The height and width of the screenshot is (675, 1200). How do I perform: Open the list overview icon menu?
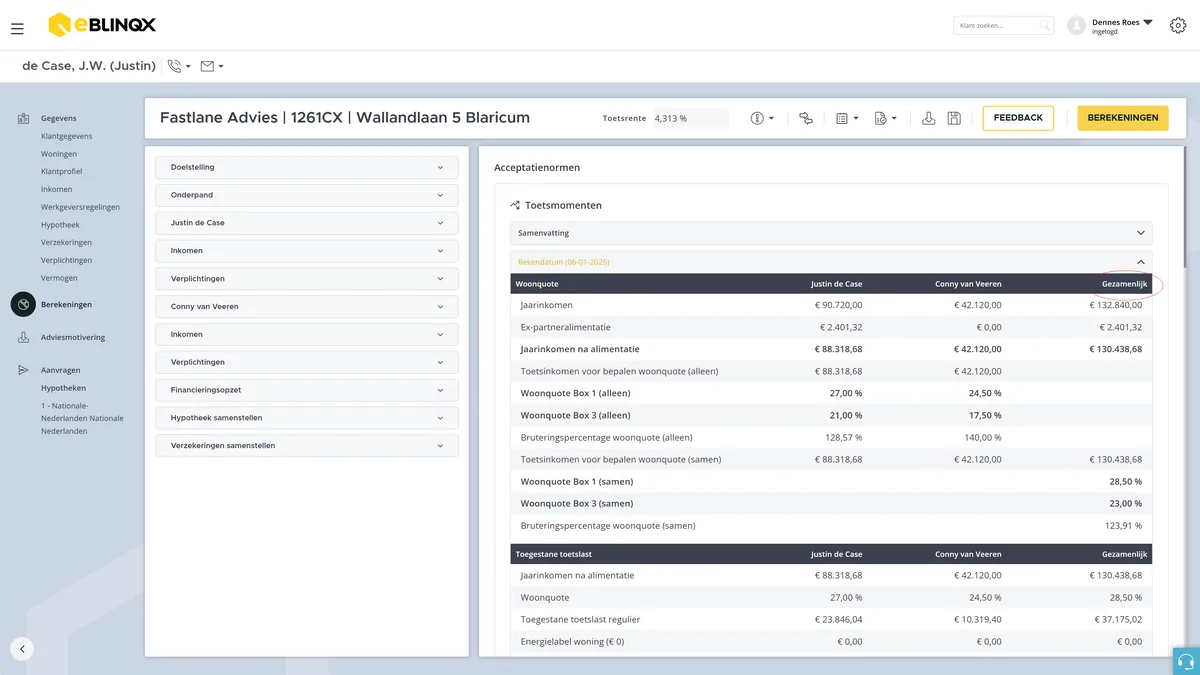[847, 118]
